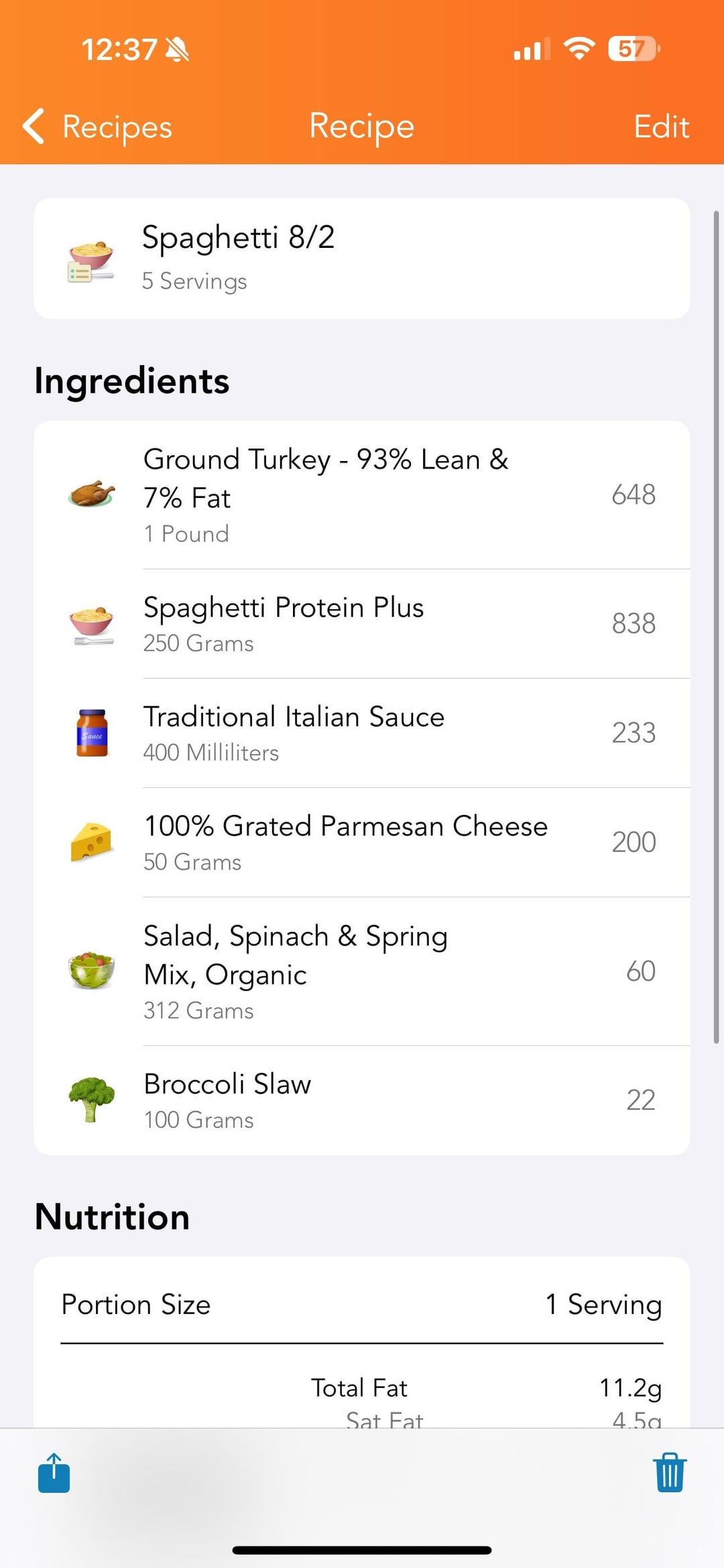724x1568 pixels.
Task: Select the Broccoli Slaw ingredient row
Action: click(362, 1100)
